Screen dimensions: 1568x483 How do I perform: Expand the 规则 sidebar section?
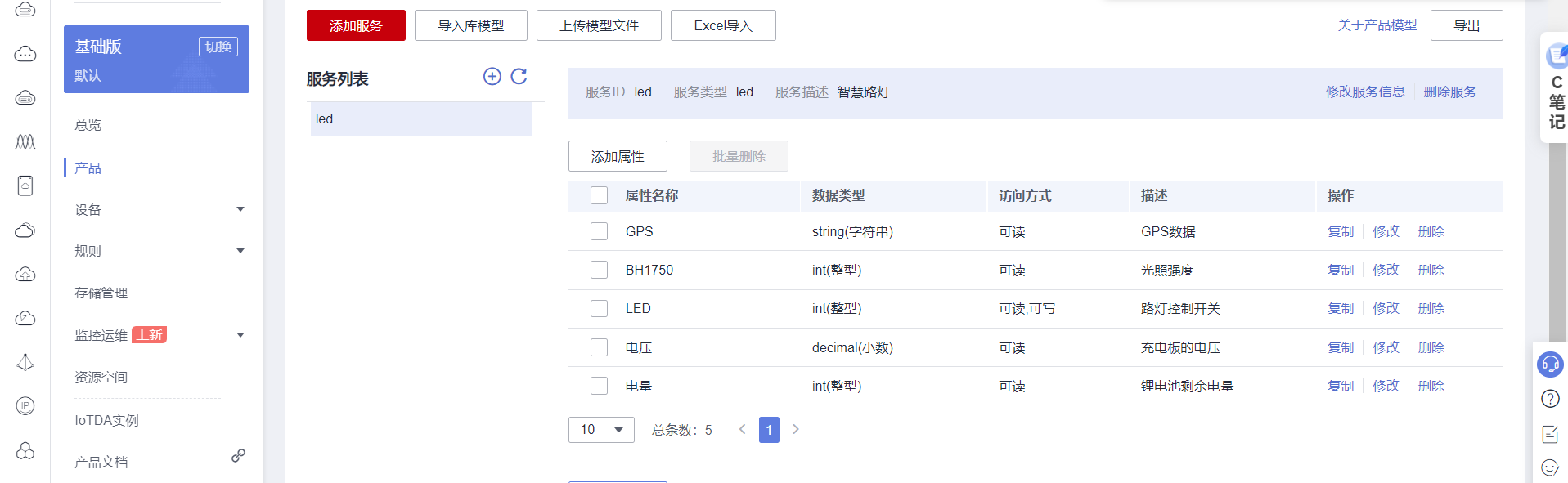click(x=240, y=251)
